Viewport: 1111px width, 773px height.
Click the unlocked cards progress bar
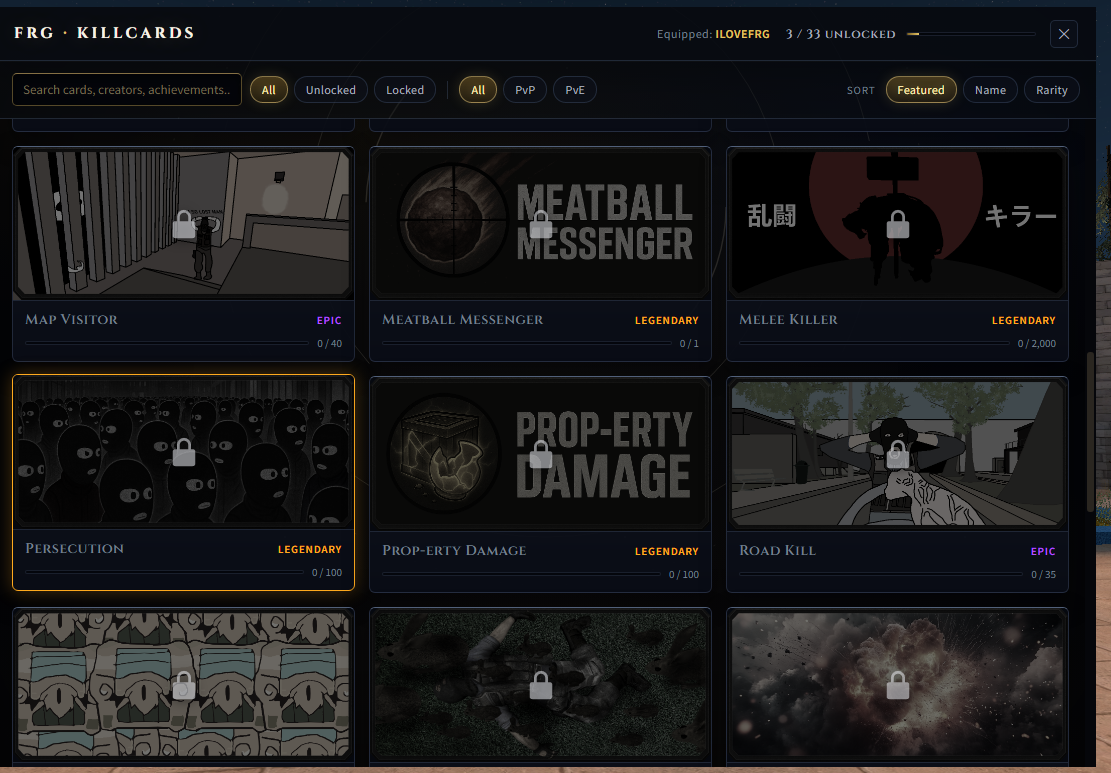971,34
